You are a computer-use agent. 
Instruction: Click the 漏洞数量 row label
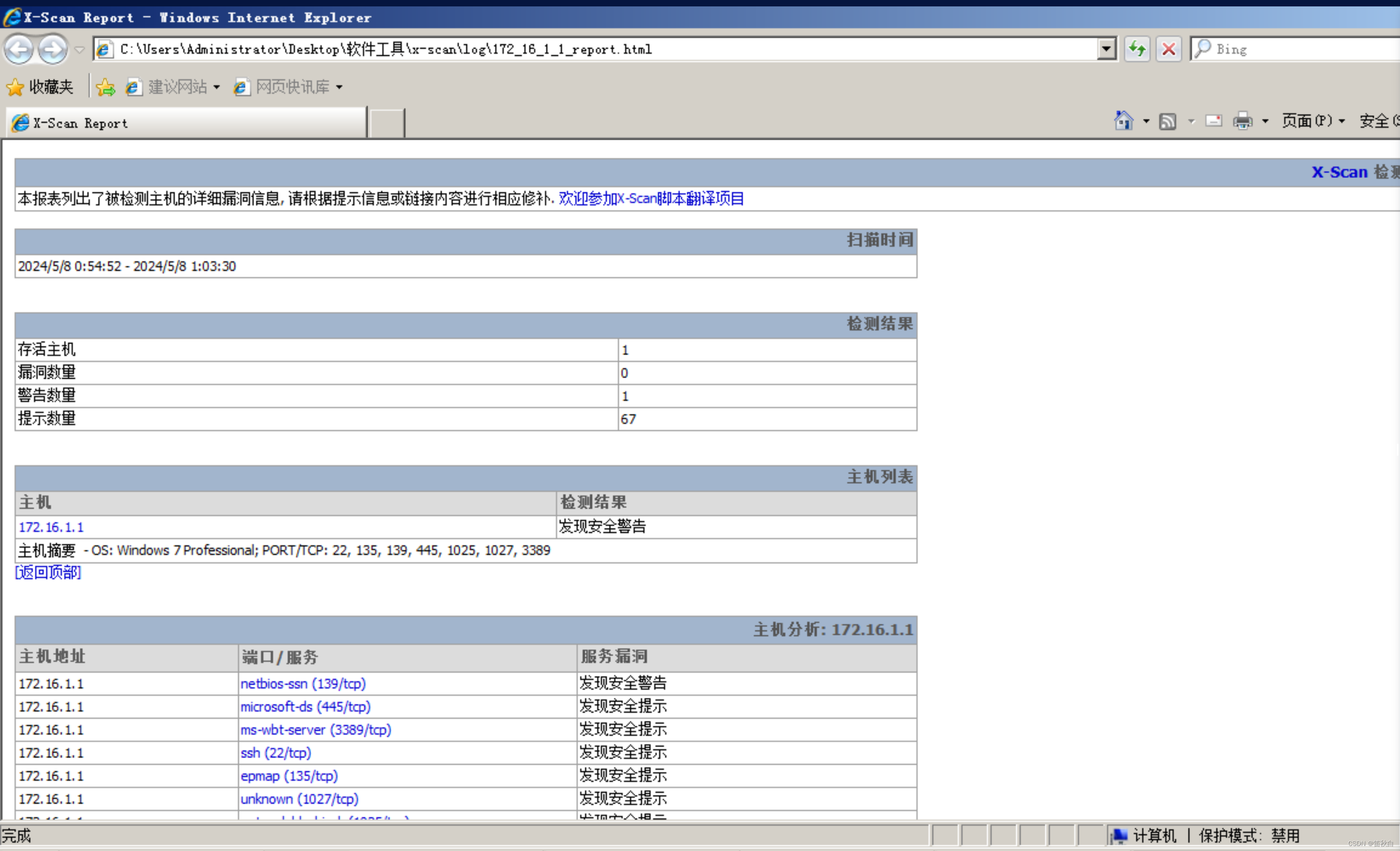pos(47,373)
